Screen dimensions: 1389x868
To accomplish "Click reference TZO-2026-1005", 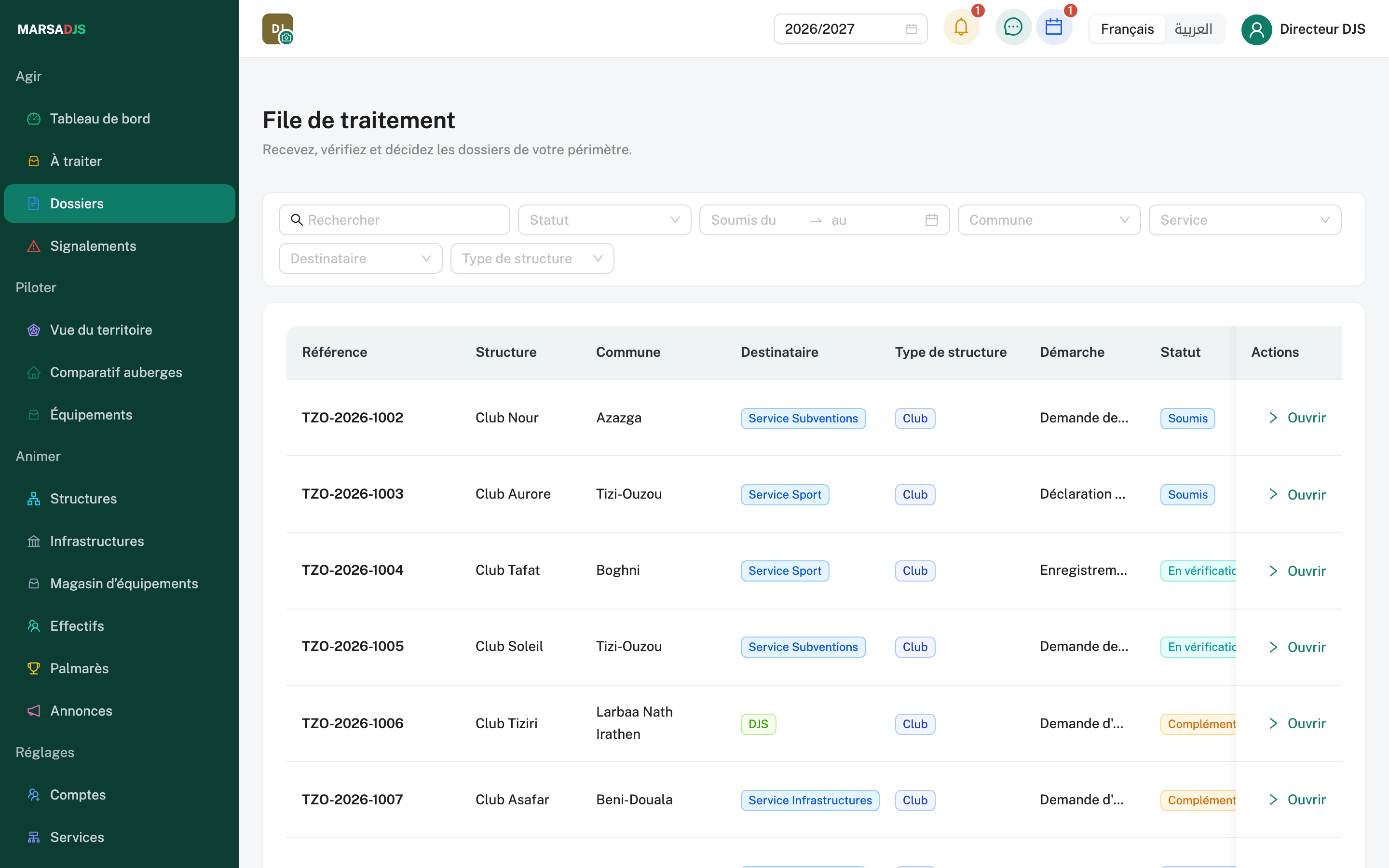I will coord(353,646).
